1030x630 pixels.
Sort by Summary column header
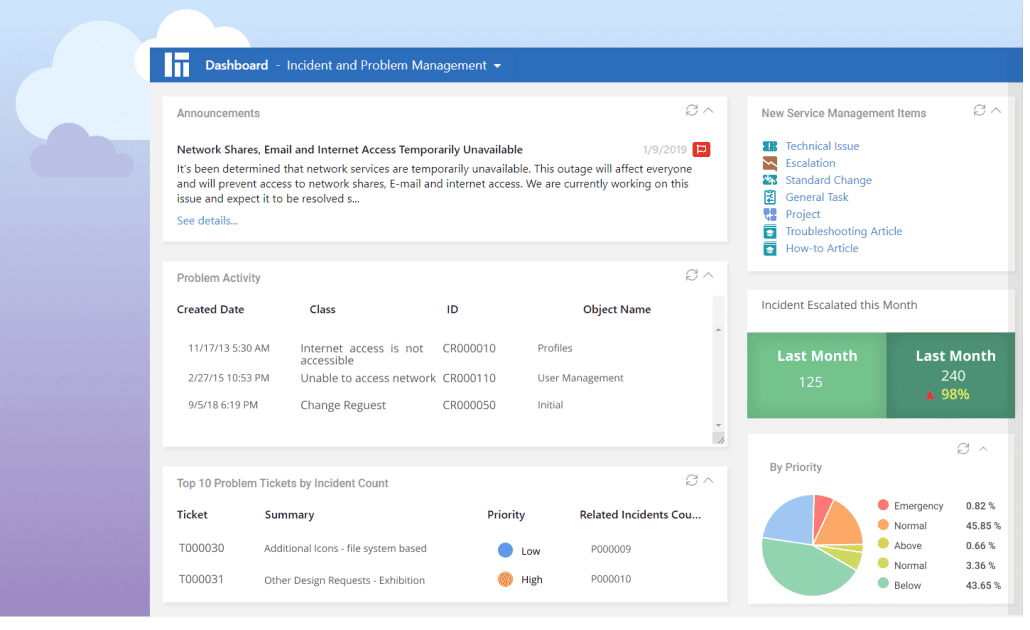(289, 515)
